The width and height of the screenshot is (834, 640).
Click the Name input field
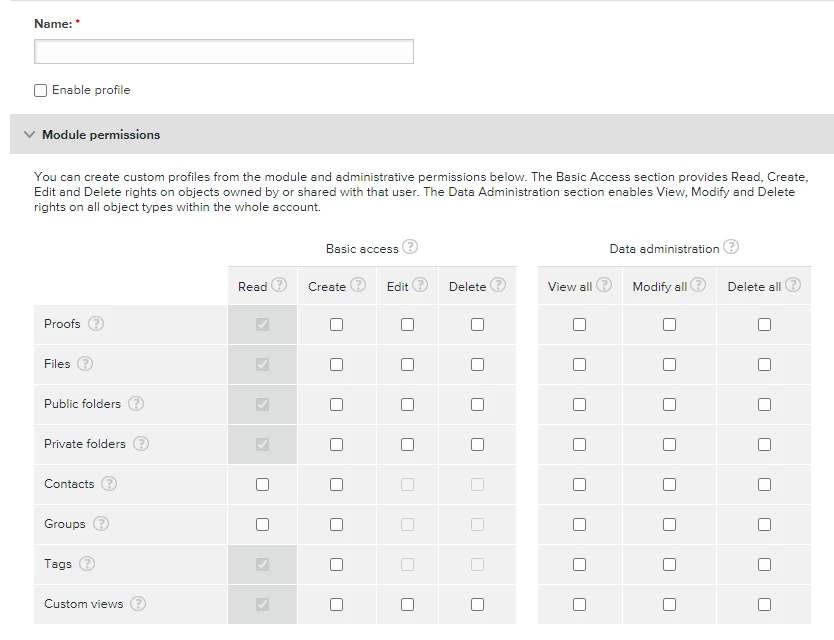click(224, 52)
